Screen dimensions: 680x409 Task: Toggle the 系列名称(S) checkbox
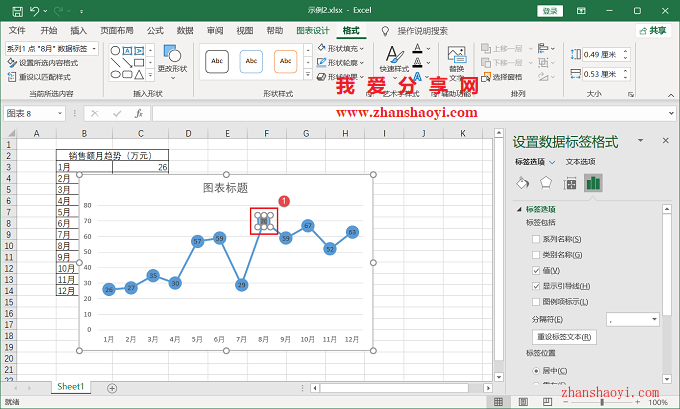(536, 239)
